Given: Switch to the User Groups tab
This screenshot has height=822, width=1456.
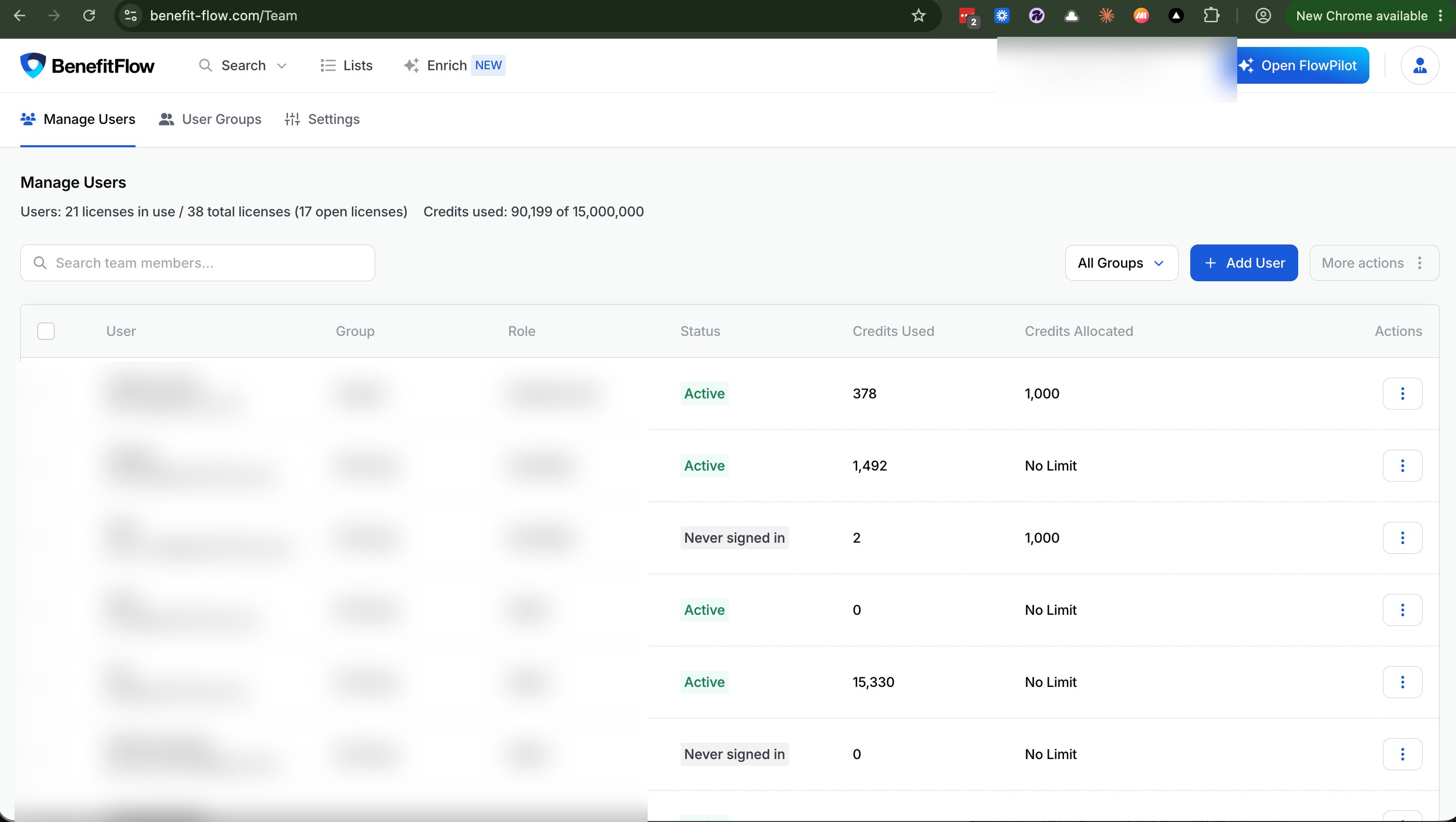Looking at the screenshot, I should coord(210,119).
